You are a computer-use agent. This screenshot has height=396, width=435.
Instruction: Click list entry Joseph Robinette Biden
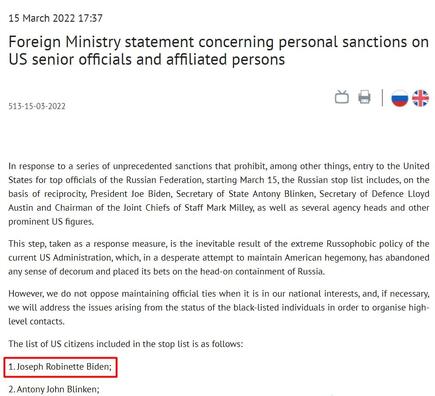pos(60,367)
